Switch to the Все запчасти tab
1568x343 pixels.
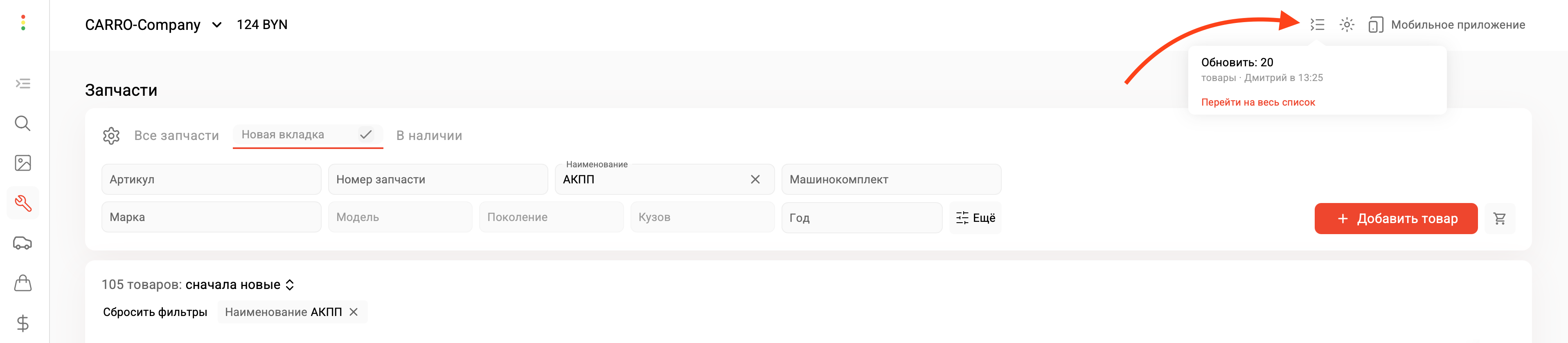point(176,135)
